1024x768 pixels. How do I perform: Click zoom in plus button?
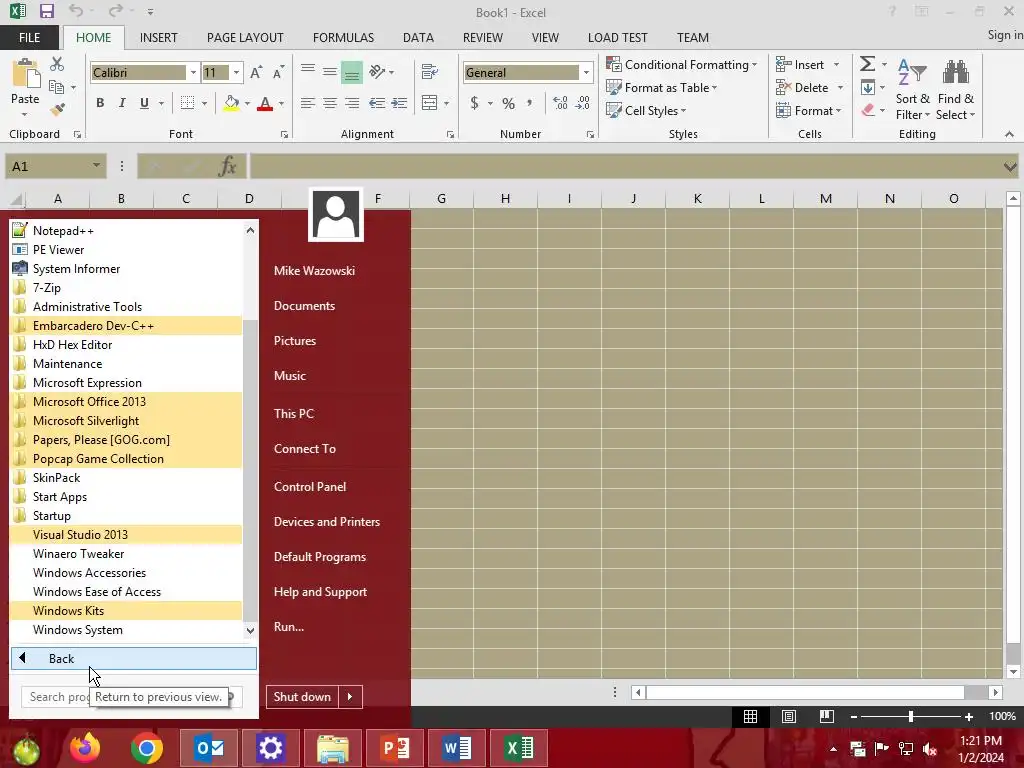click(x=969, y=717)
